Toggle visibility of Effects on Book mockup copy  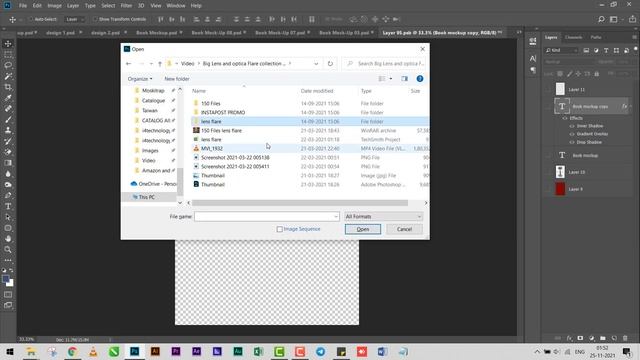pos(565,118)
